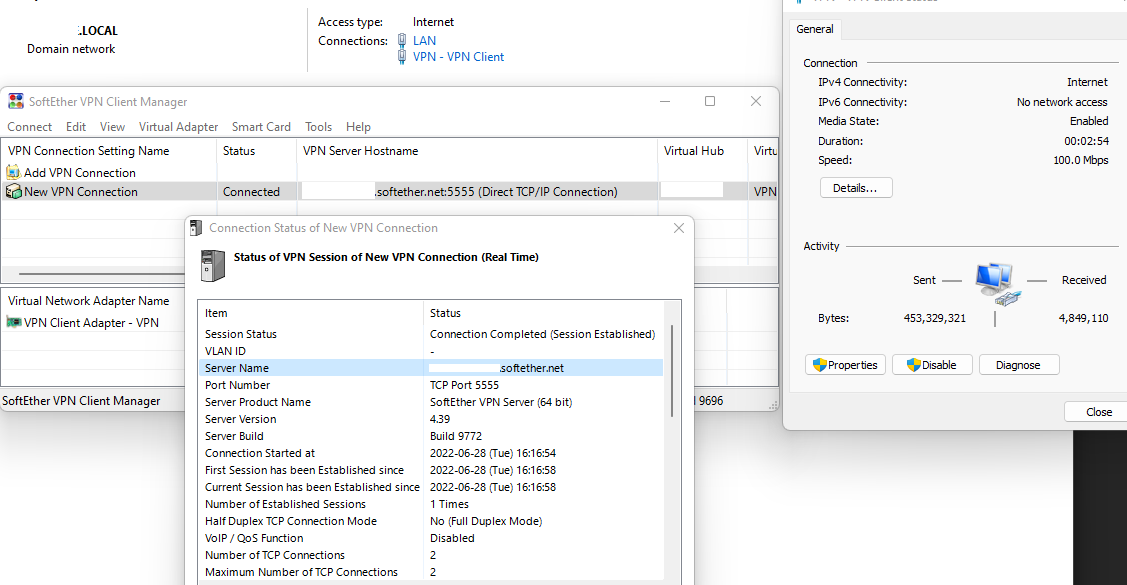
Task: Open the Details... button
Action: tap(855, 188)
